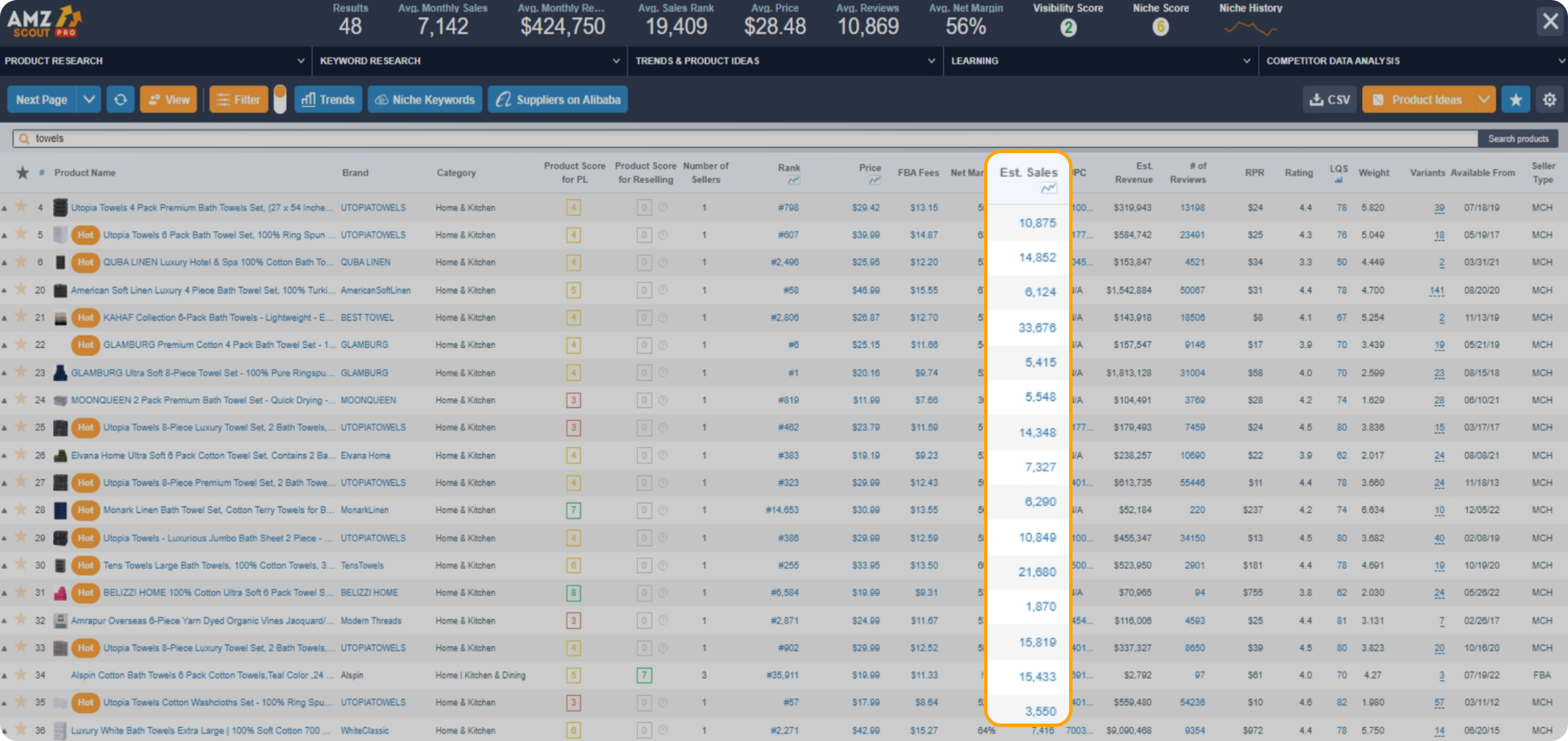Star the Alspin Cotton Bath Towels row
This screenshot has width=1568, height=741.
coord(21,675)
